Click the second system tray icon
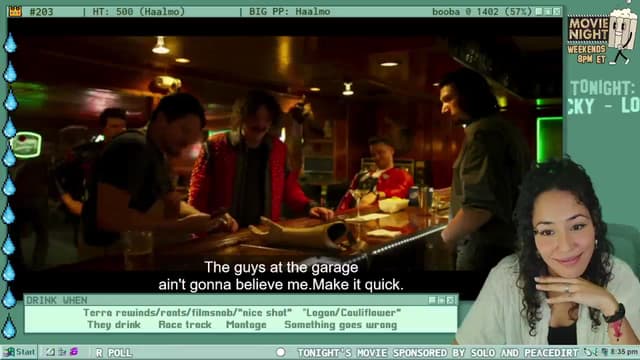Image resolution: width=640 pixels, height=360 pixels. point(596,352)
